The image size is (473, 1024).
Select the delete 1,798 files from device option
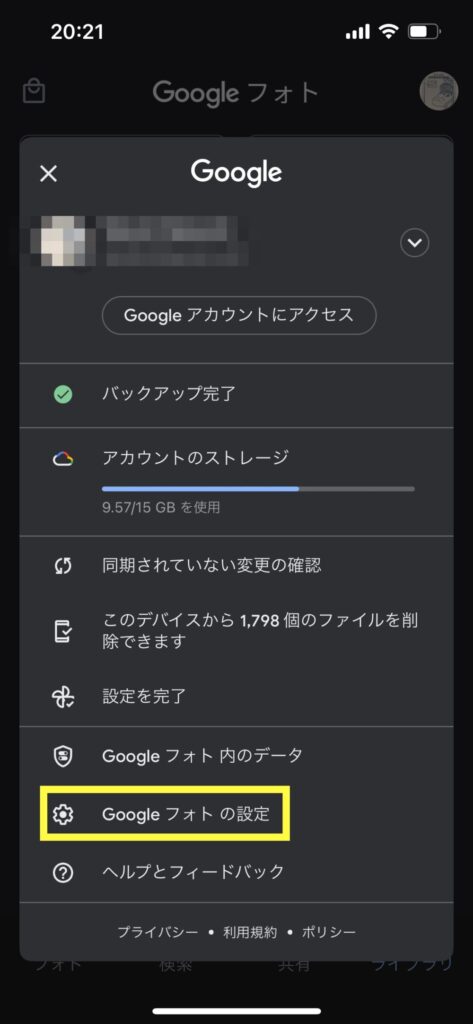[x=236, y=631]
